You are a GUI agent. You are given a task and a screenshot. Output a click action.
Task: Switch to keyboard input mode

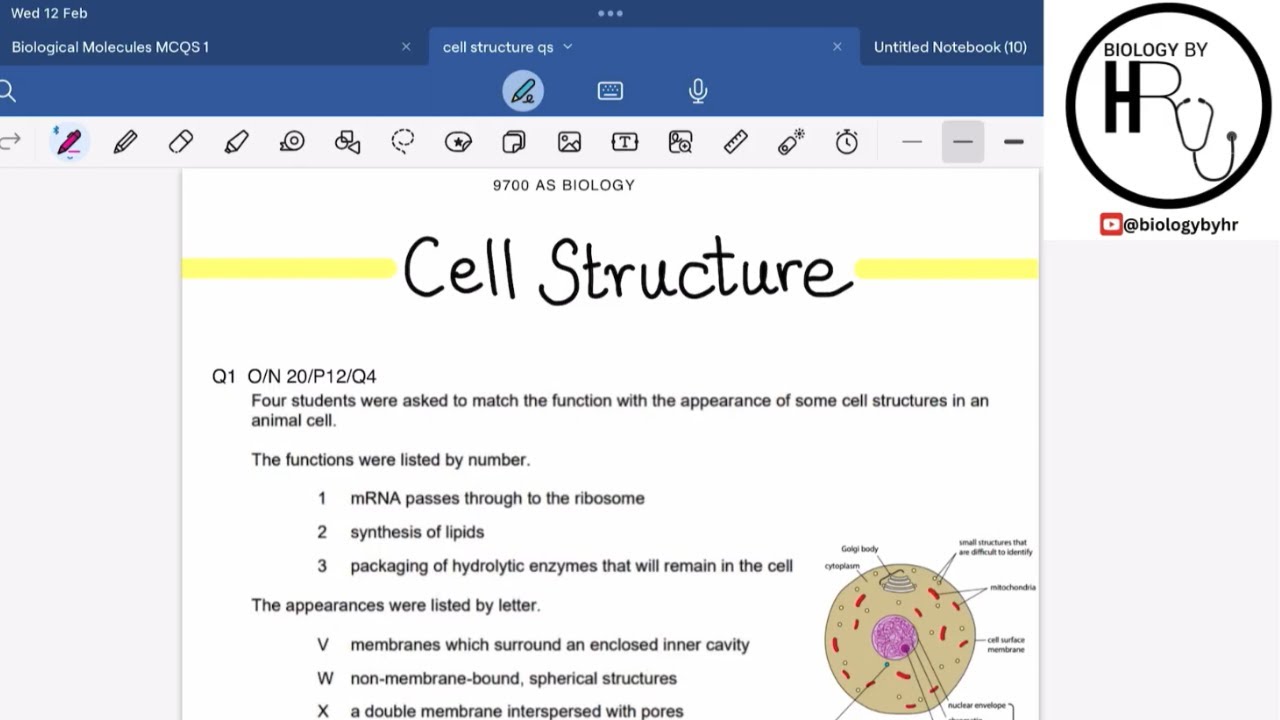pos(610,91)
